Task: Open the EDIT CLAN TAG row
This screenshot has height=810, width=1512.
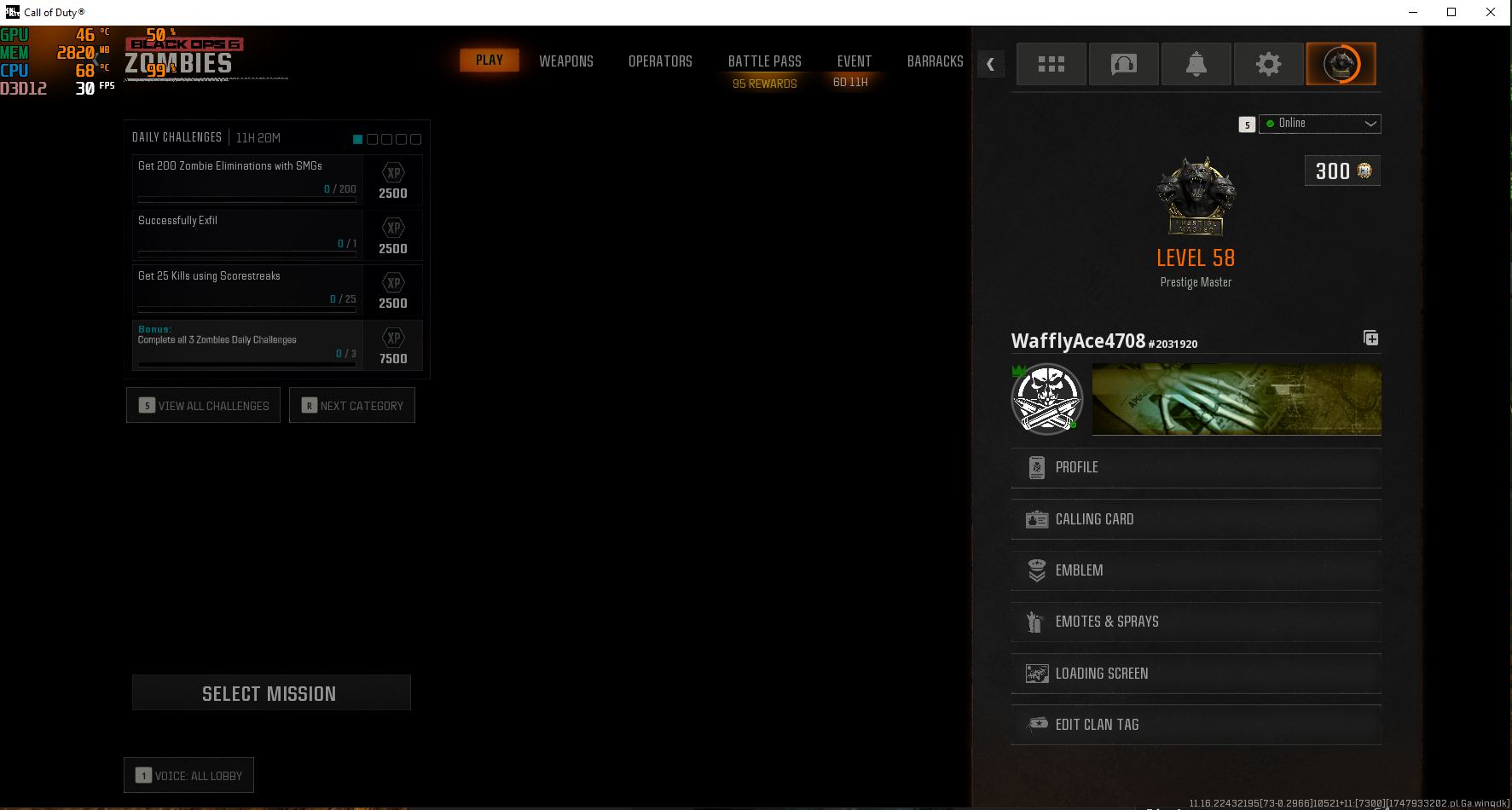Action: tap(1196, 725)
